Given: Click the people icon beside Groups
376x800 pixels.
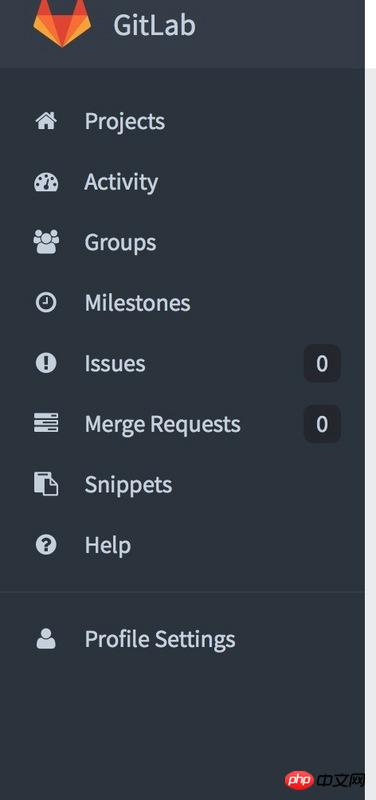Looking at the screenshot, I should click(x=46, y=242).
